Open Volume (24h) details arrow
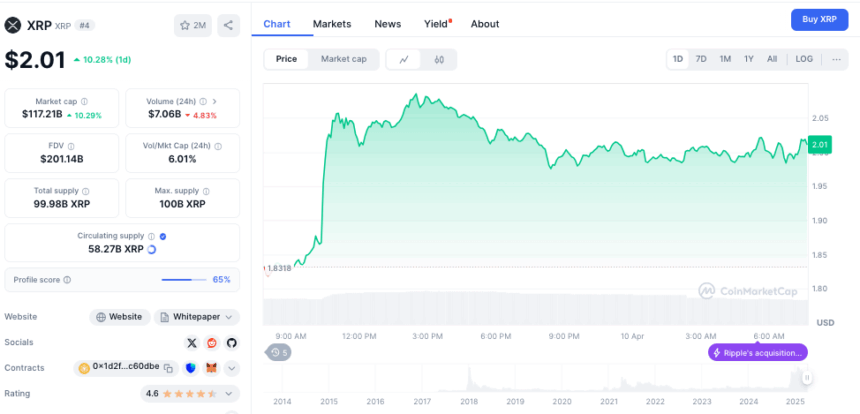 coord(214,101)
